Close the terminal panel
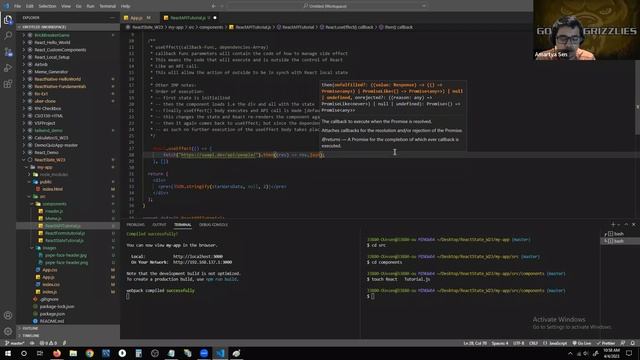 [633, 224]
